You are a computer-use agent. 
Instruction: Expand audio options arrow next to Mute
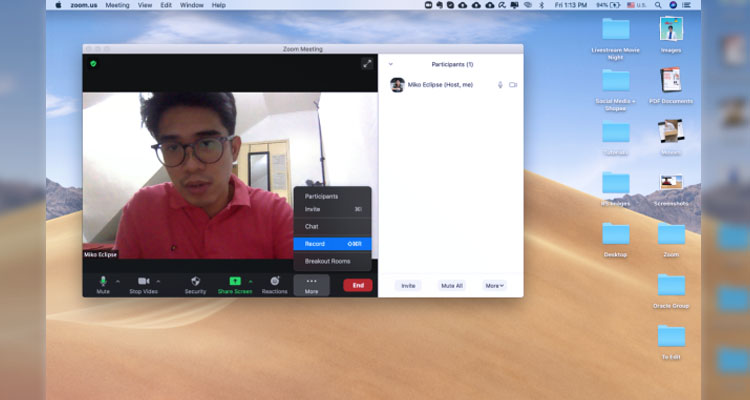[118, 281]
